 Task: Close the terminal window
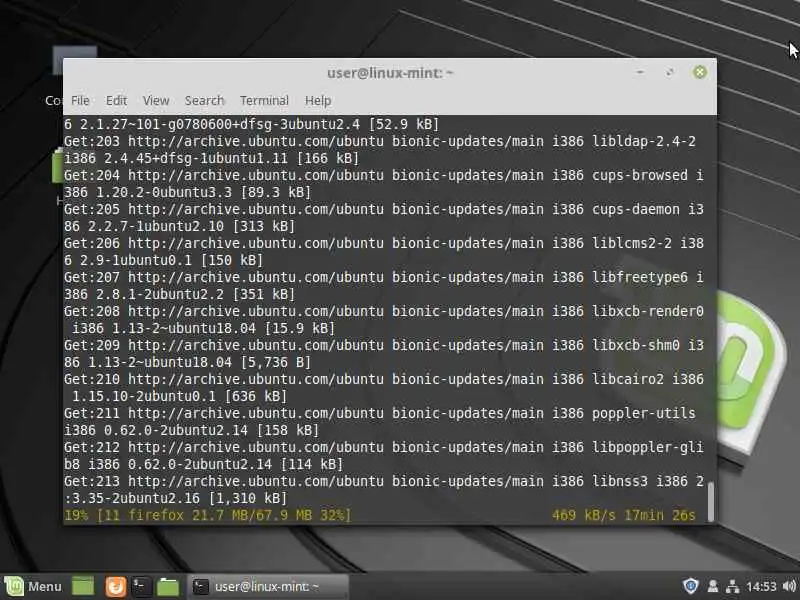coord(699,72)
